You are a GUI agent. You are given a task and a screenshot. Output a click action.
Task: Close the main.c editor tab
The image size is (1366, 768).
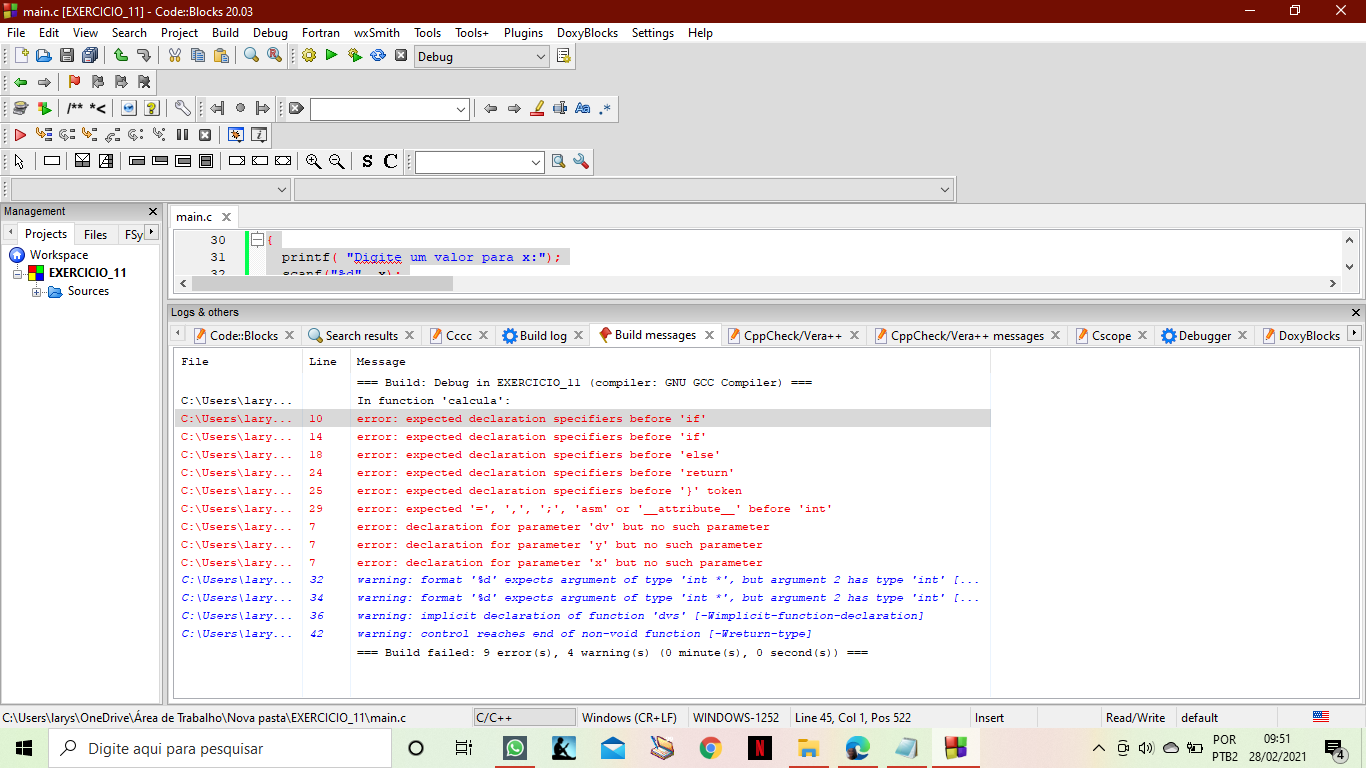pos(227,217)
